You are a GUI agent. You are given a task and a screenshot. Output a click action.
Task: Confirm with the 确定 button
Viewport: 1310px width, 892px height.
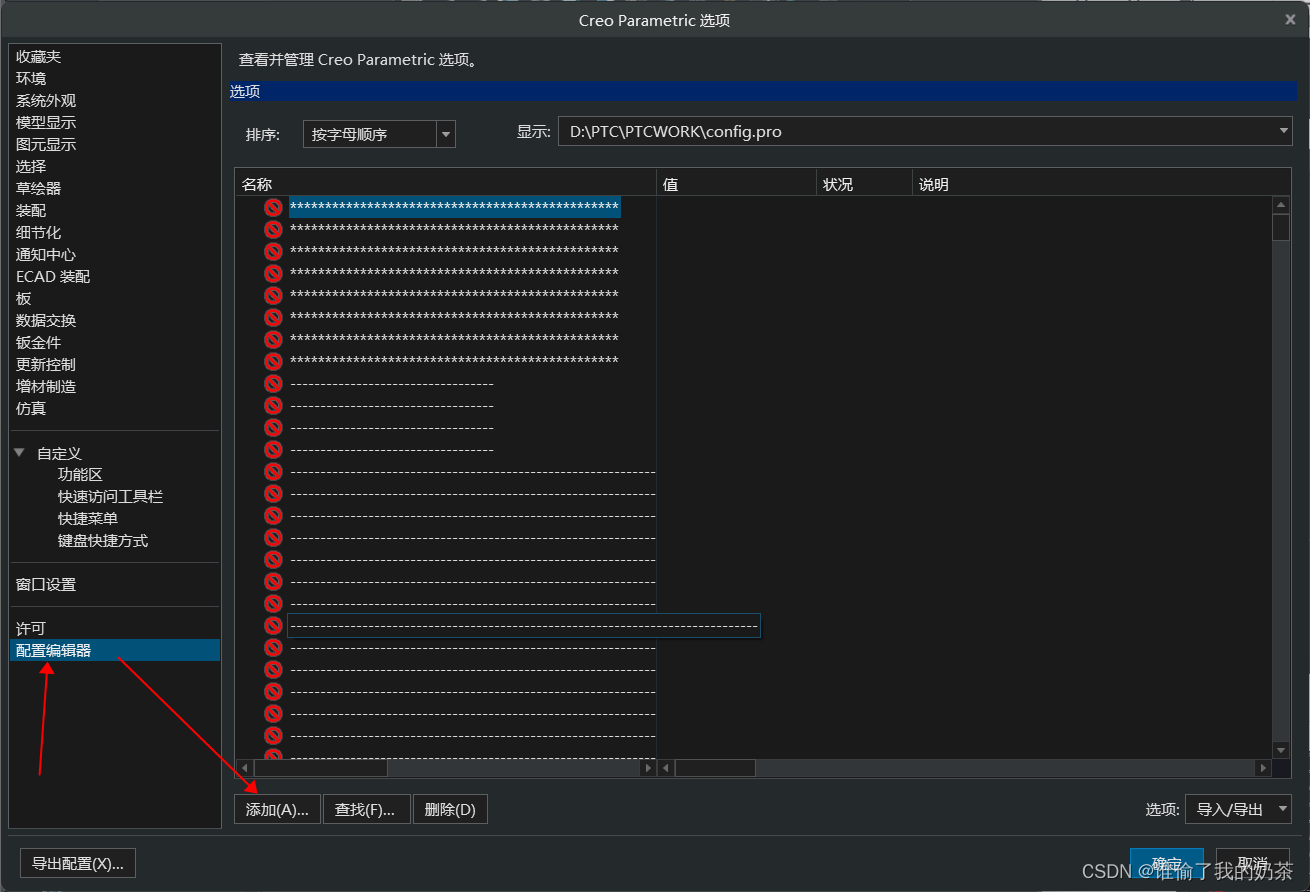pyautogui.click(x=1167, y=862)
